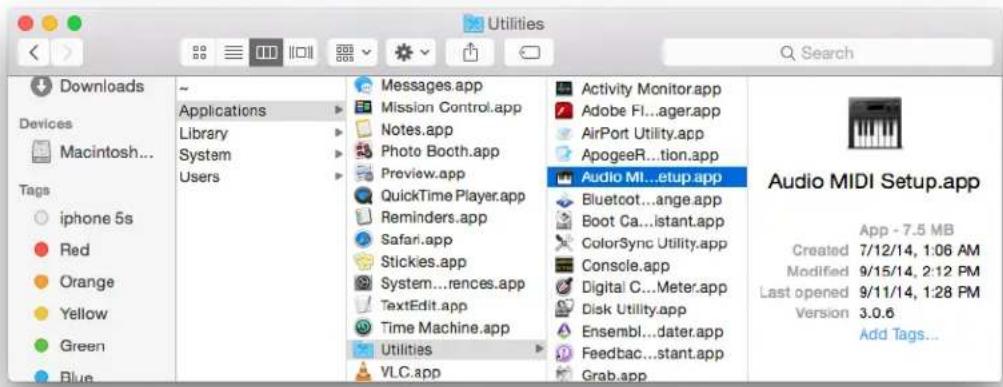Go forward with the right arrow button
Viewport: 1003px width, 387px height.
click(67, 52)
